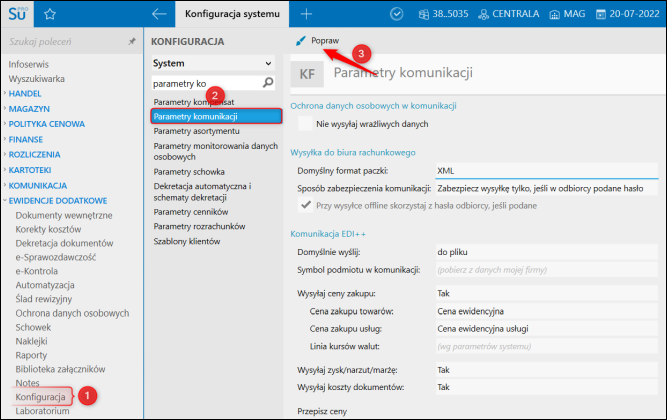The image size is (667, 420).
Task: Open Automatyzacja in sidebar
Action: (45, 285)
